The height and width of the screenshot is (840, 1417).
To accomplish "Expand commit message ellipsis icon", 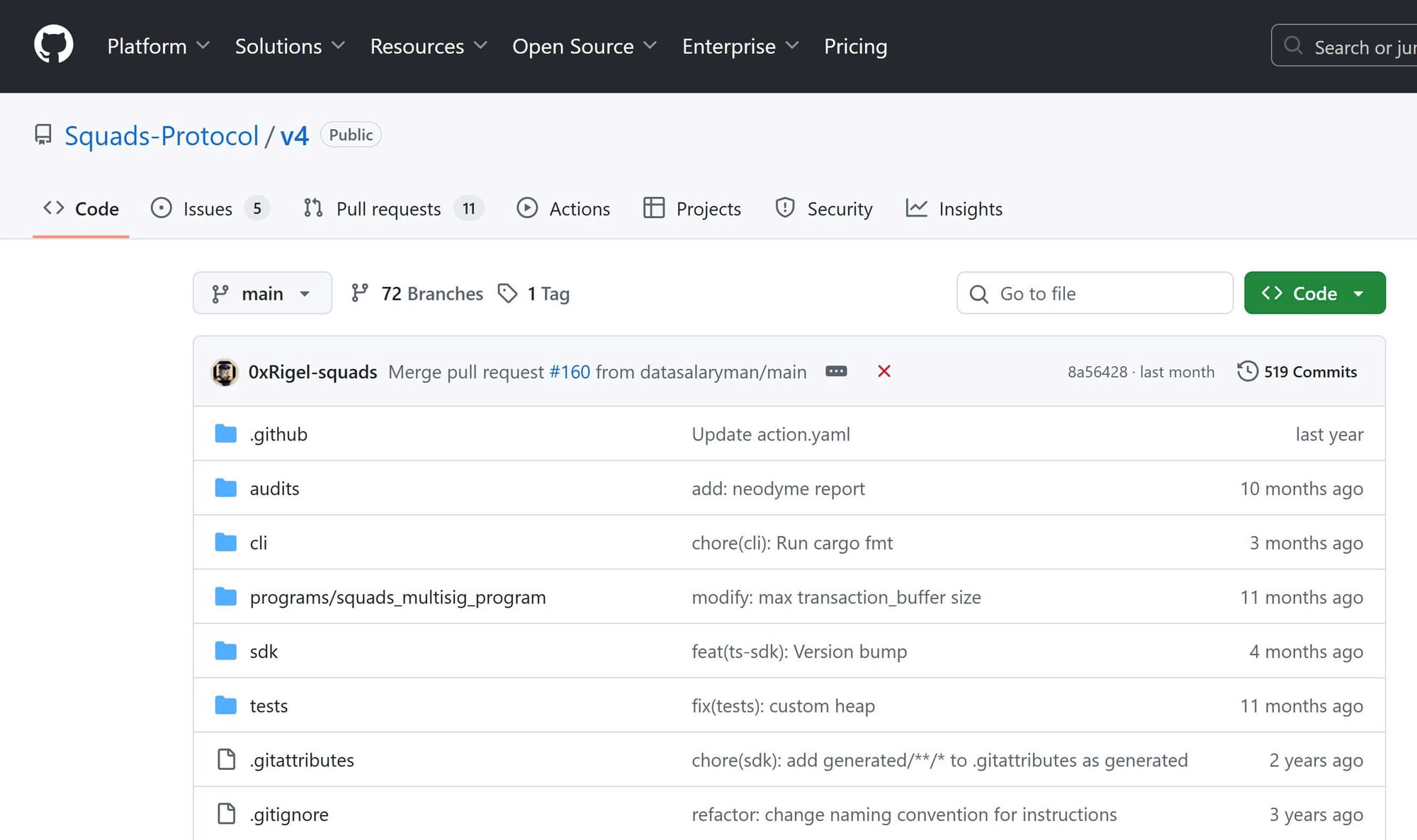I will coord(836,371).
